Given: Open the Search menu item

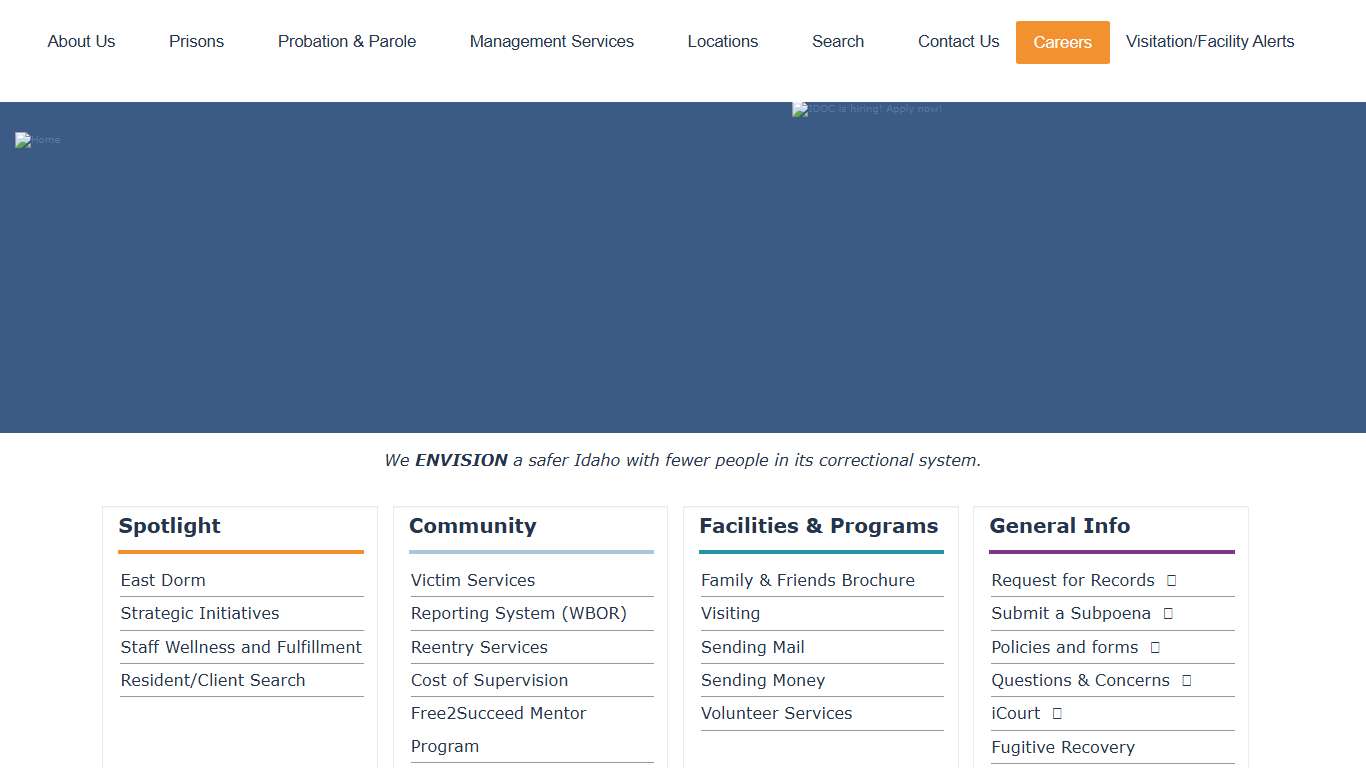Looking at the screenshot, I should [x=837, y=42].
